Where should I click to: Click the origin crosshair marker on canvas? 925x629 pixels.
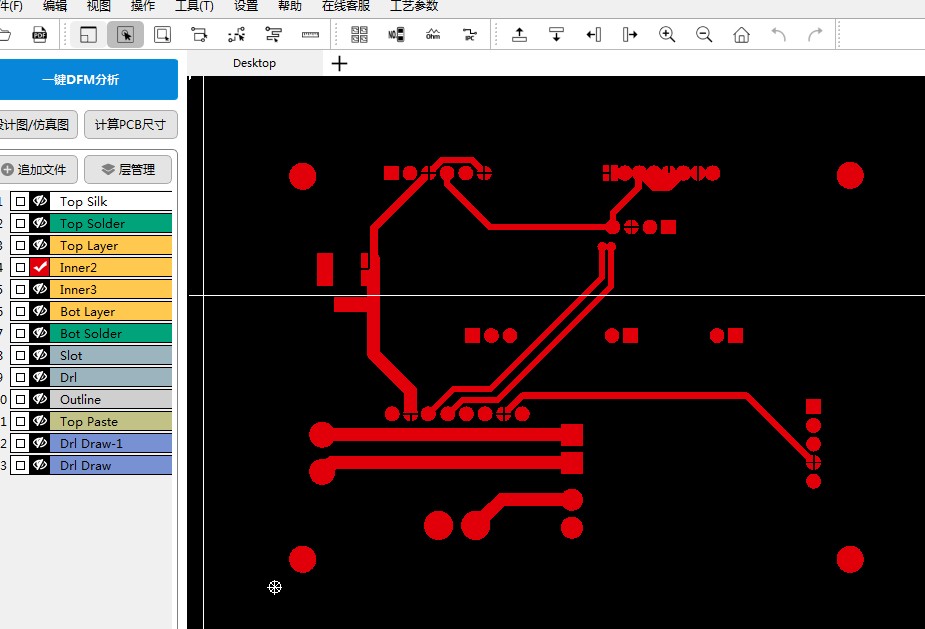(274, 587)
